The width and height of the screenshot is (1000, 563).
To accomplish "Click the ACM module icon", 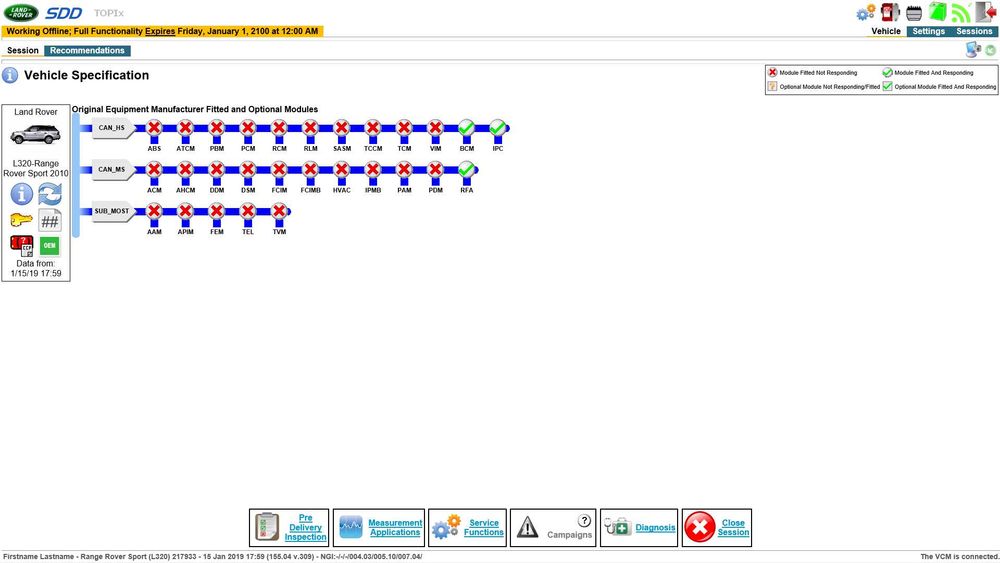I will pos(154,169).
